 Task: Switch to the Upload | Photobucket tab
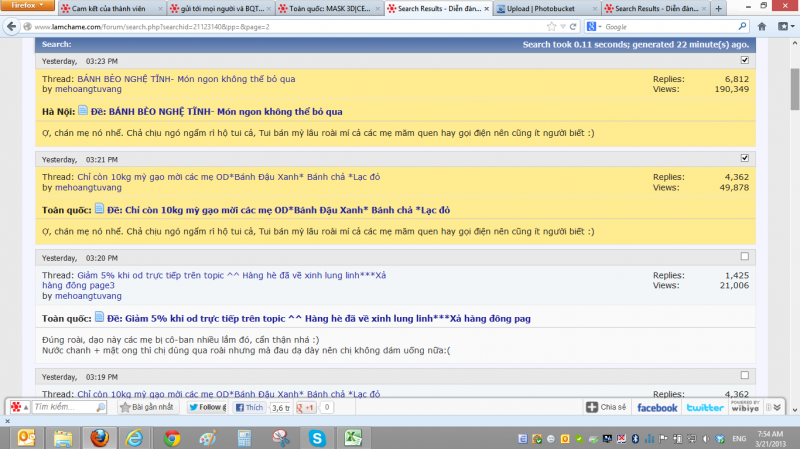551,9
